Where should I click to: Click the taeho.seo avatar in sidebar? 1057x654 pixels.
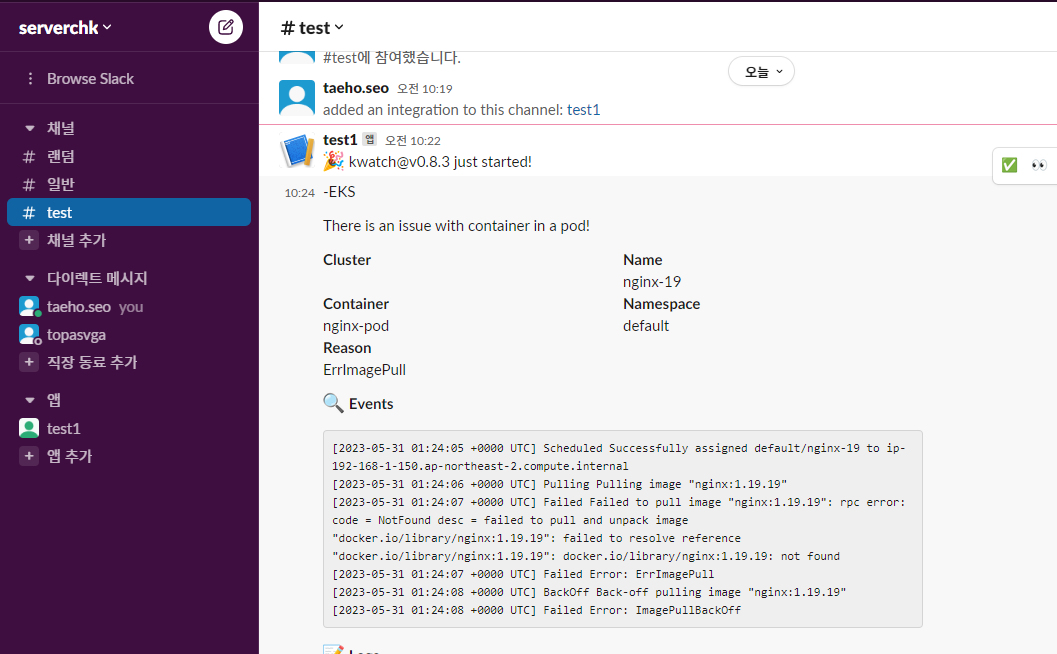click(29, 307)
